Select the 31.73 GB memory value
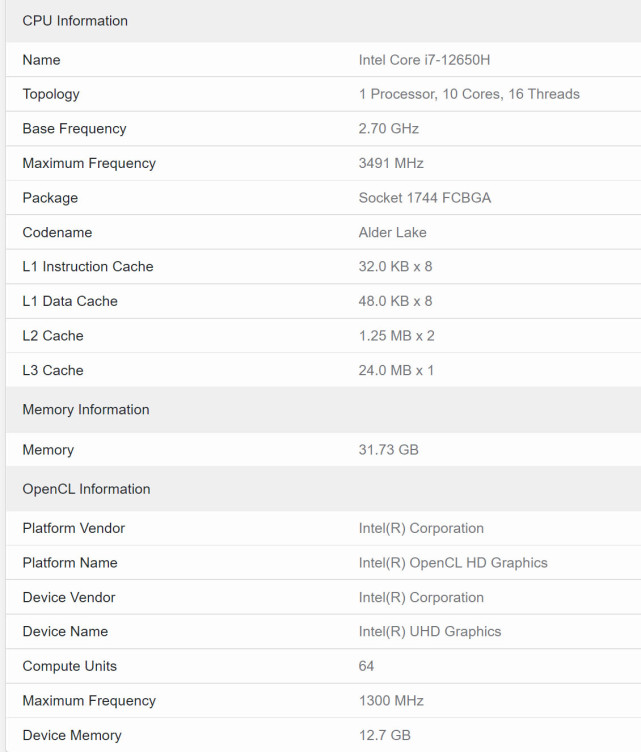The height and width of the screenshot is (752, 641). (x=389, y=450)
